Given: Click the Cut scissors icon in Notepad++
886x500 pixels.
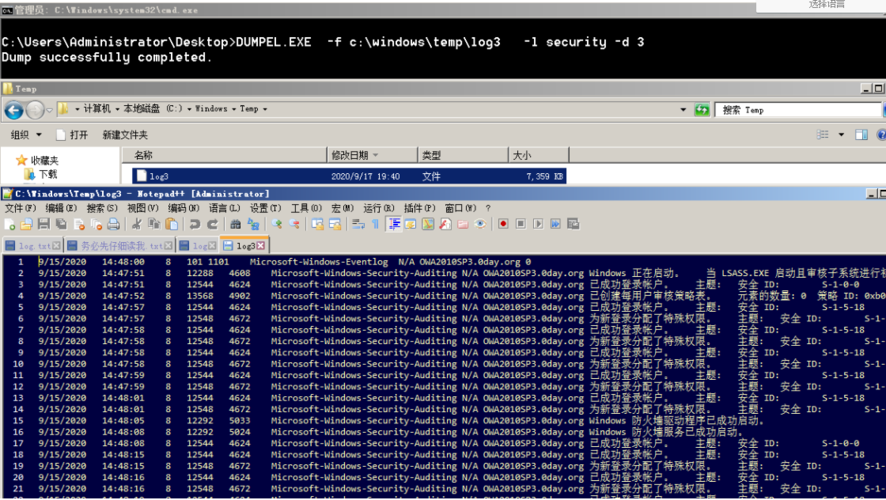Looking at the screenshot, I should pyautogui.click(x=136, y=224).
